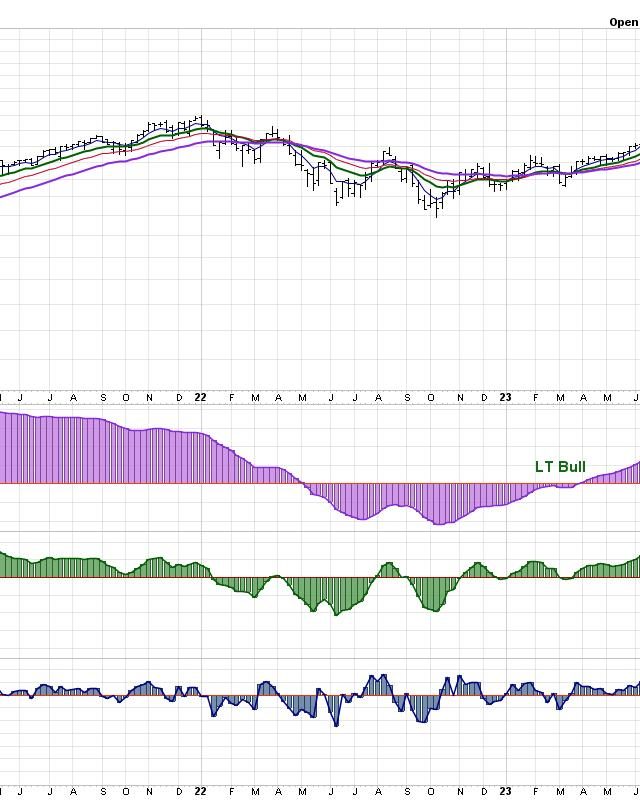Click the blue oscillator's highest peak in August 2022
640x800 pixels.
pyautogui.click(x=379, y=677)
